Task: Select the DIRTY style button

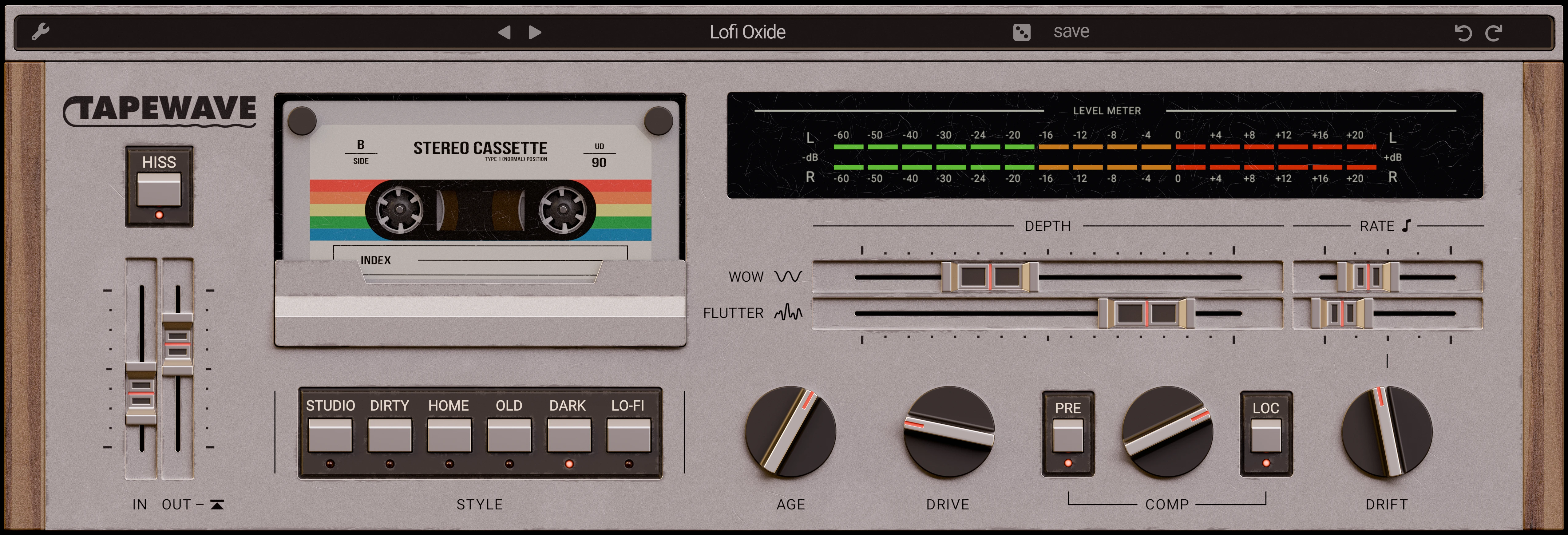Action: tap(390, 435)
